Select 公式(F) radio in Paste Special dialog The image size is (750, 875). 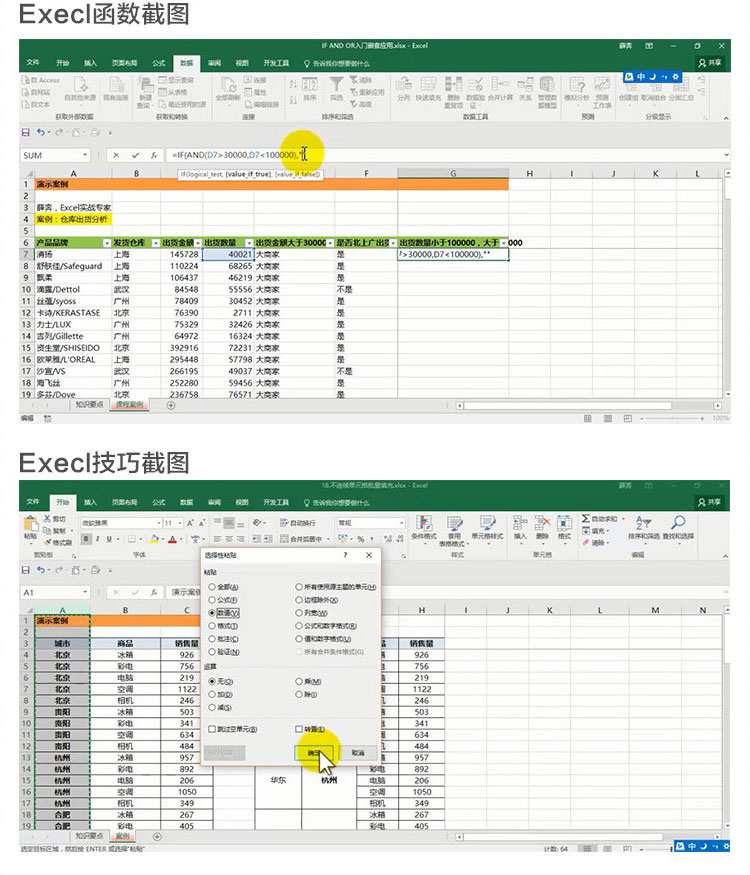point(212,600)
